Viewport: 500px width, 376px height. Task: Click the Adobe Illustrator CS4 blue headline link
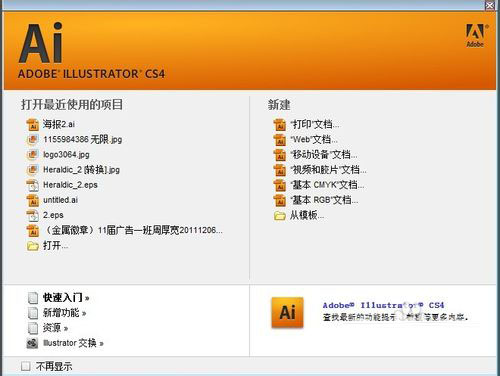pos(383,305)
